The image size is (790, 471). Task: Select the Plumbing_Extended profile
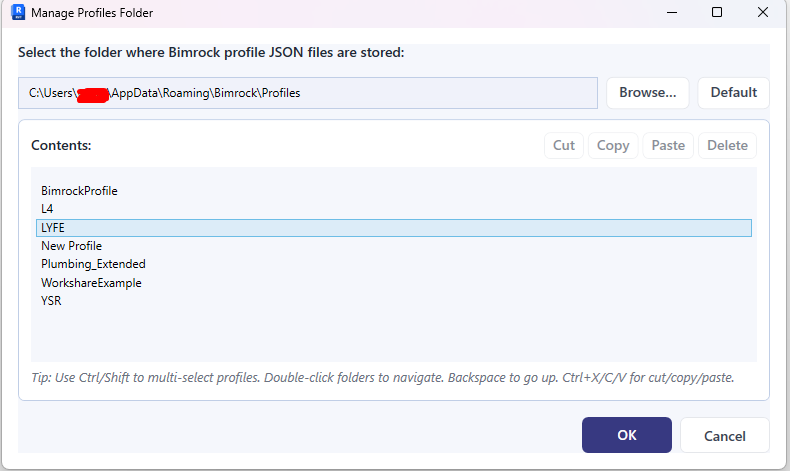(x=393, y=264)
